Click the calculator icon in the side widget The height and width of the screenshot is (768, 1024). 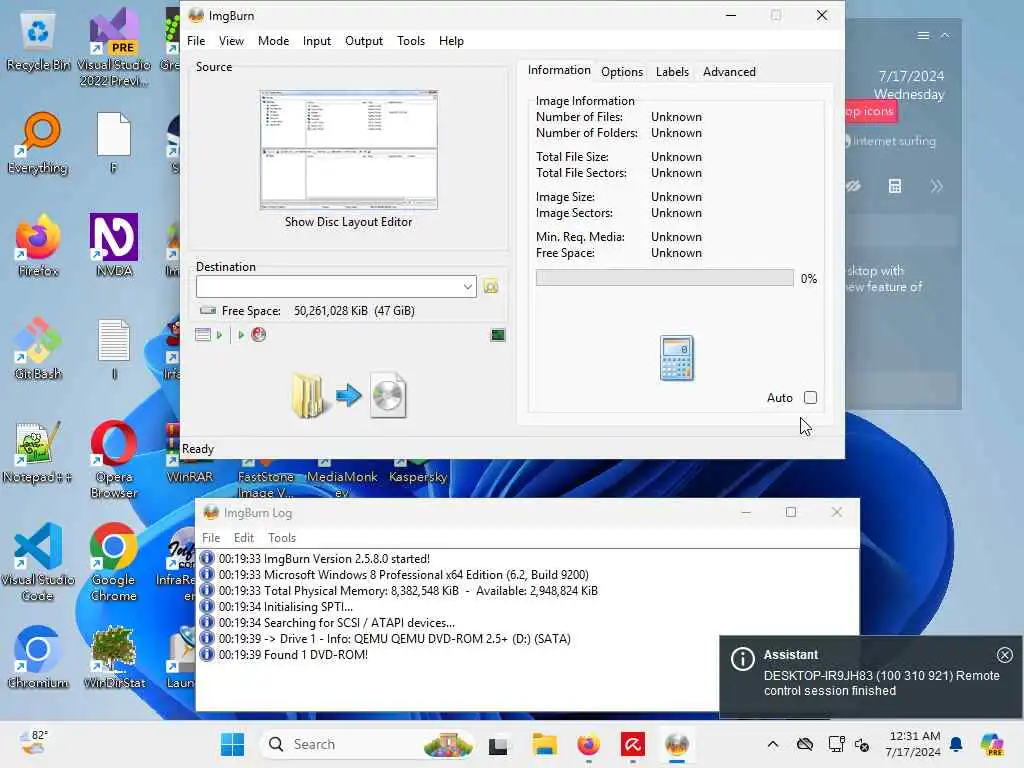(895, 187)
